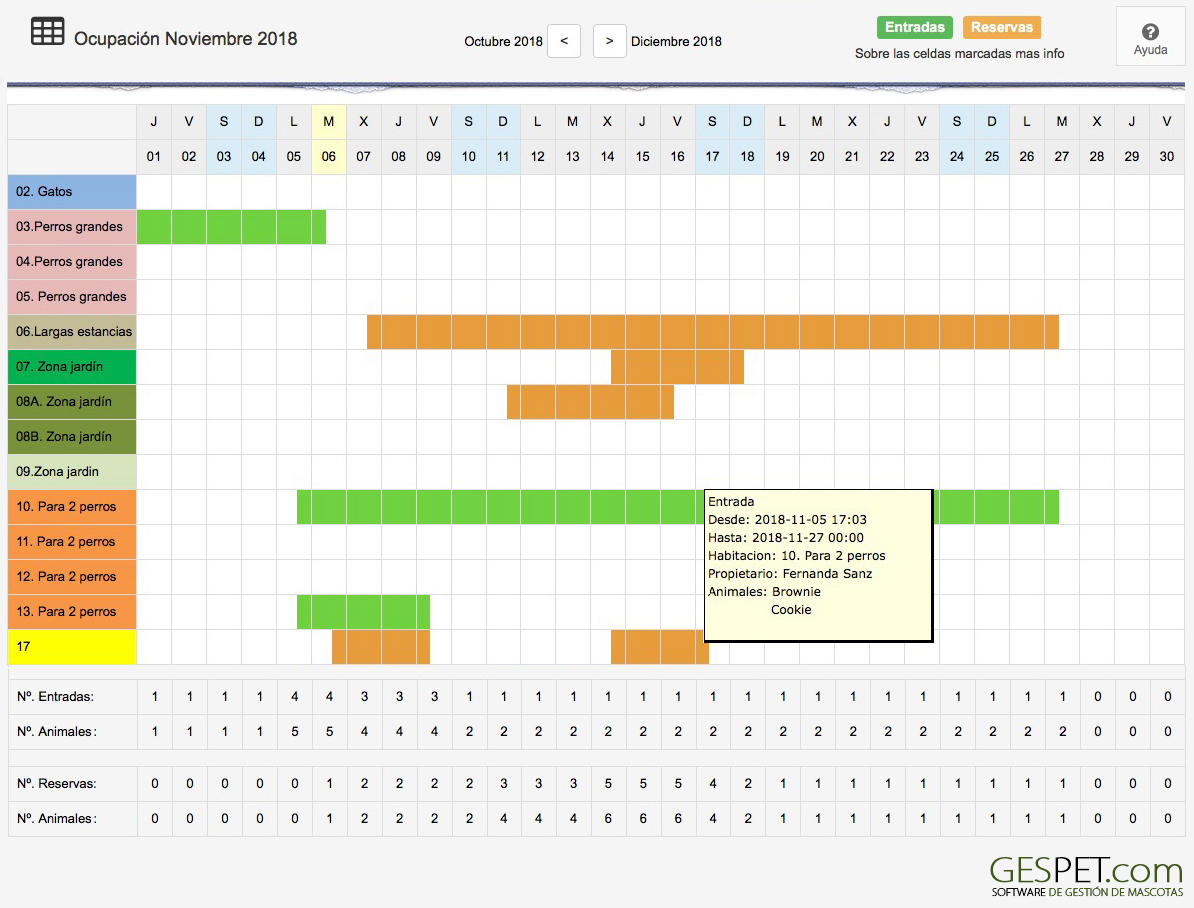Select the yellow room row 17
Image resolution: width=1194 pixels, height=908 pixels.
tap(72, 647)
